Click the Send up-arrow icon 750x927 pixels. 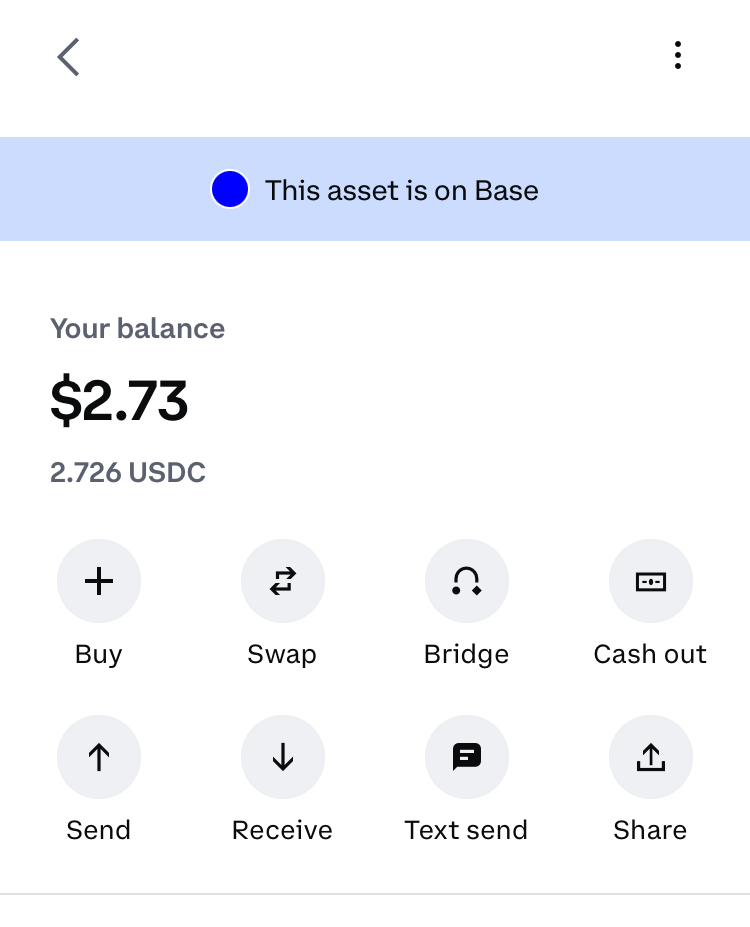(x=99, y=757)
